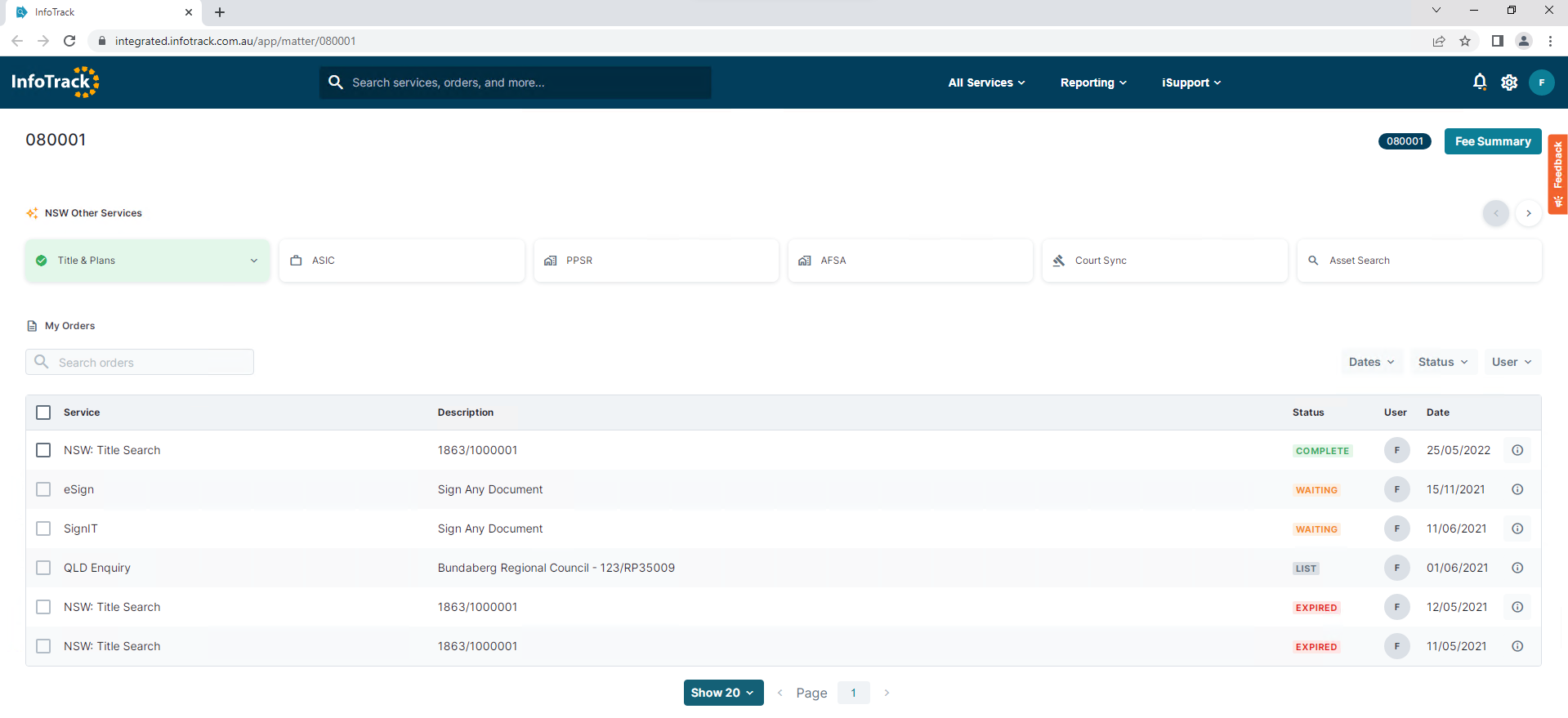Click the COMPLETE status label
Viewport: 1568px width, 718px height.
(x=1322, y=451)
